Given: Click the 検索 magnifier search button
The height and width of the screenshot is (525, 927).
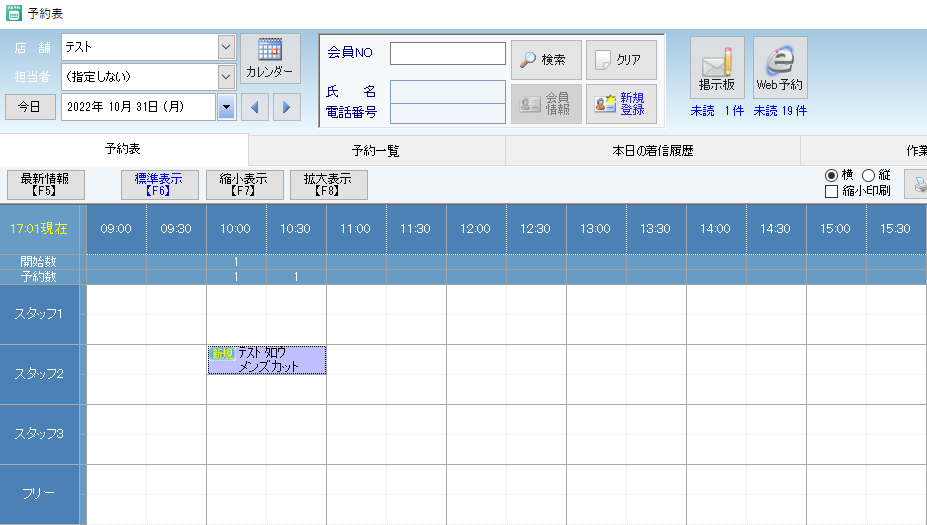Looking at the screenshot, I should click(545, 60).
